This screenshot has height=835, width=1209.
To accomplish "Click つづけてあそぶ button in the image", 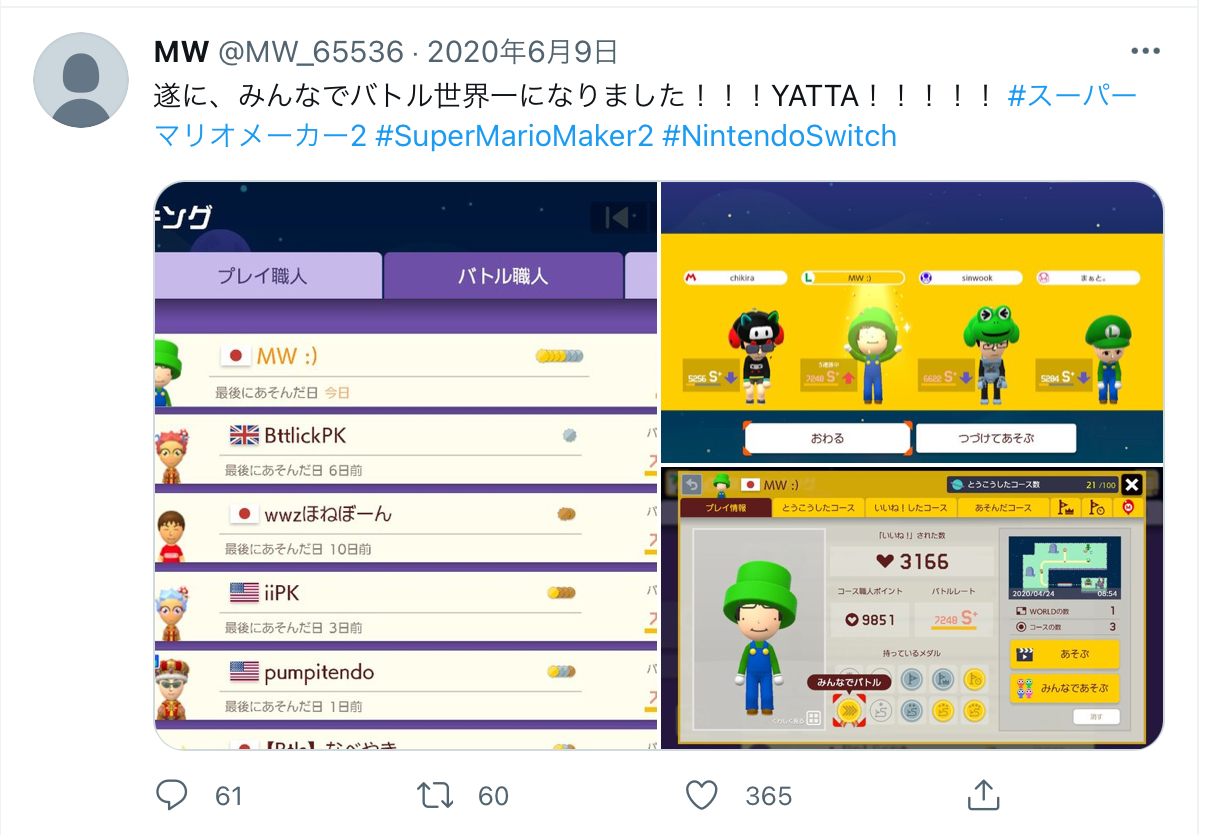I will (996, 438).
